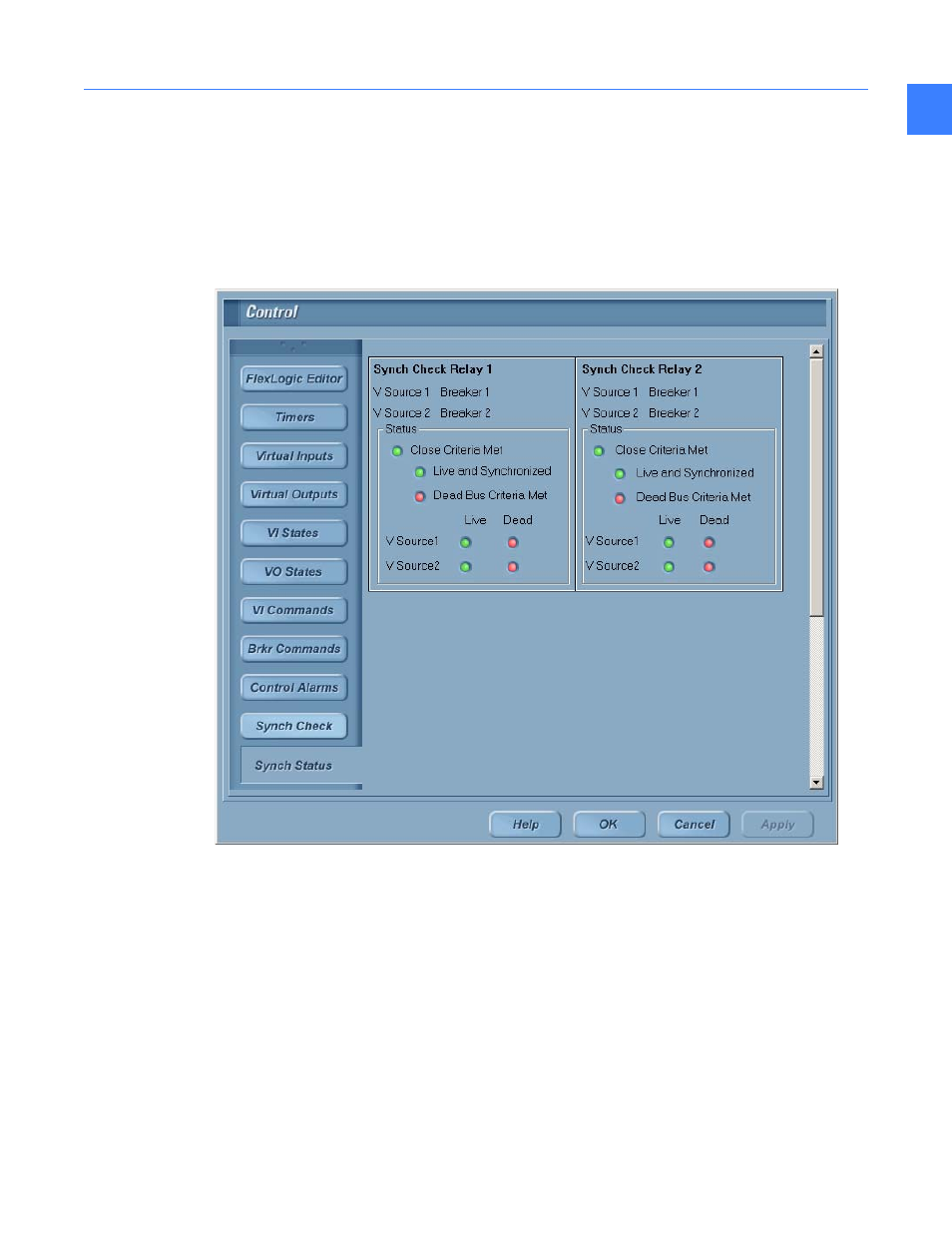The image size is (952, 1233).
Task: Click the Help button
Action: [x=525, y=825]
